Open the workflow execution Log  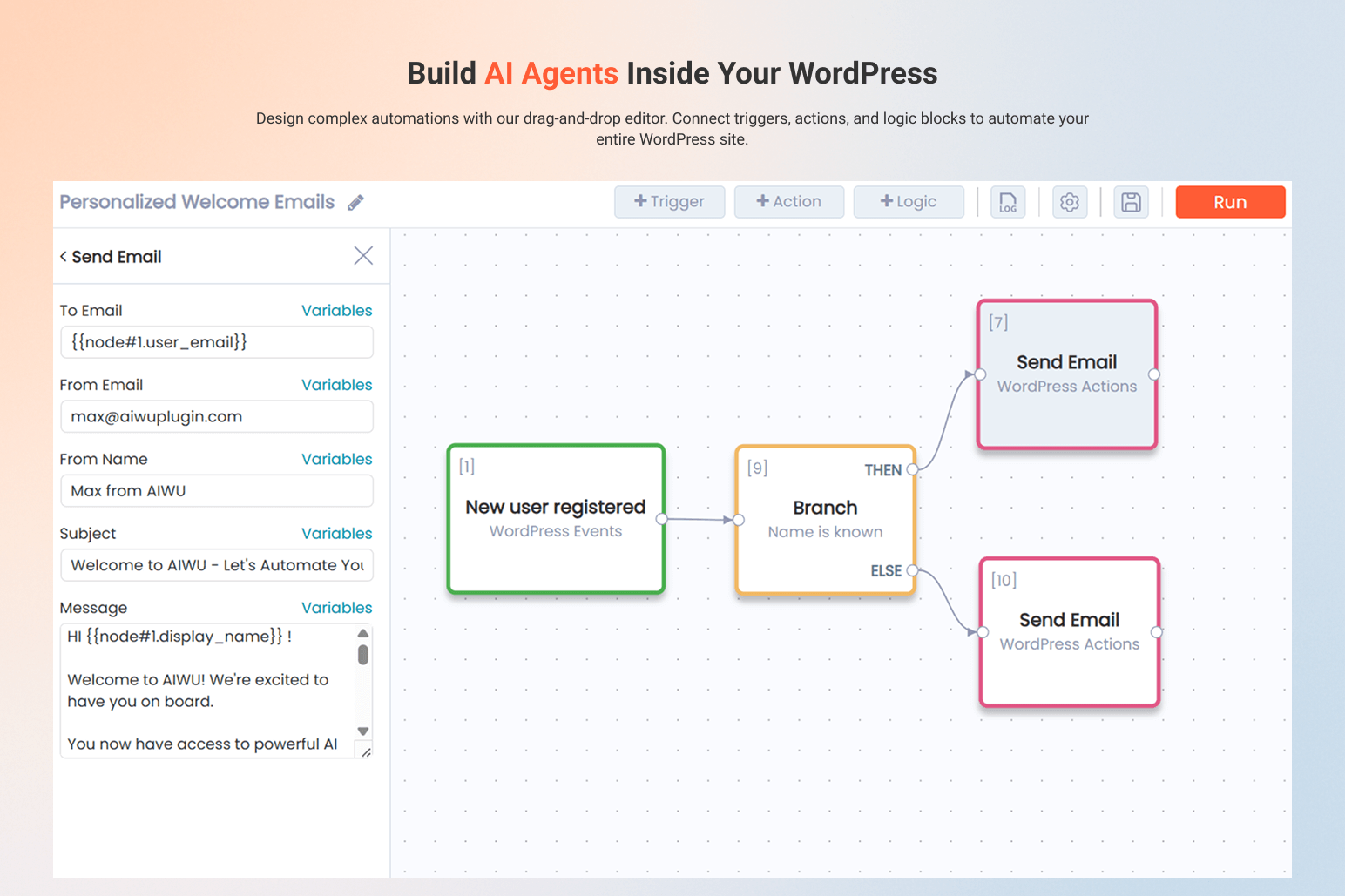tap(1008, 202)
